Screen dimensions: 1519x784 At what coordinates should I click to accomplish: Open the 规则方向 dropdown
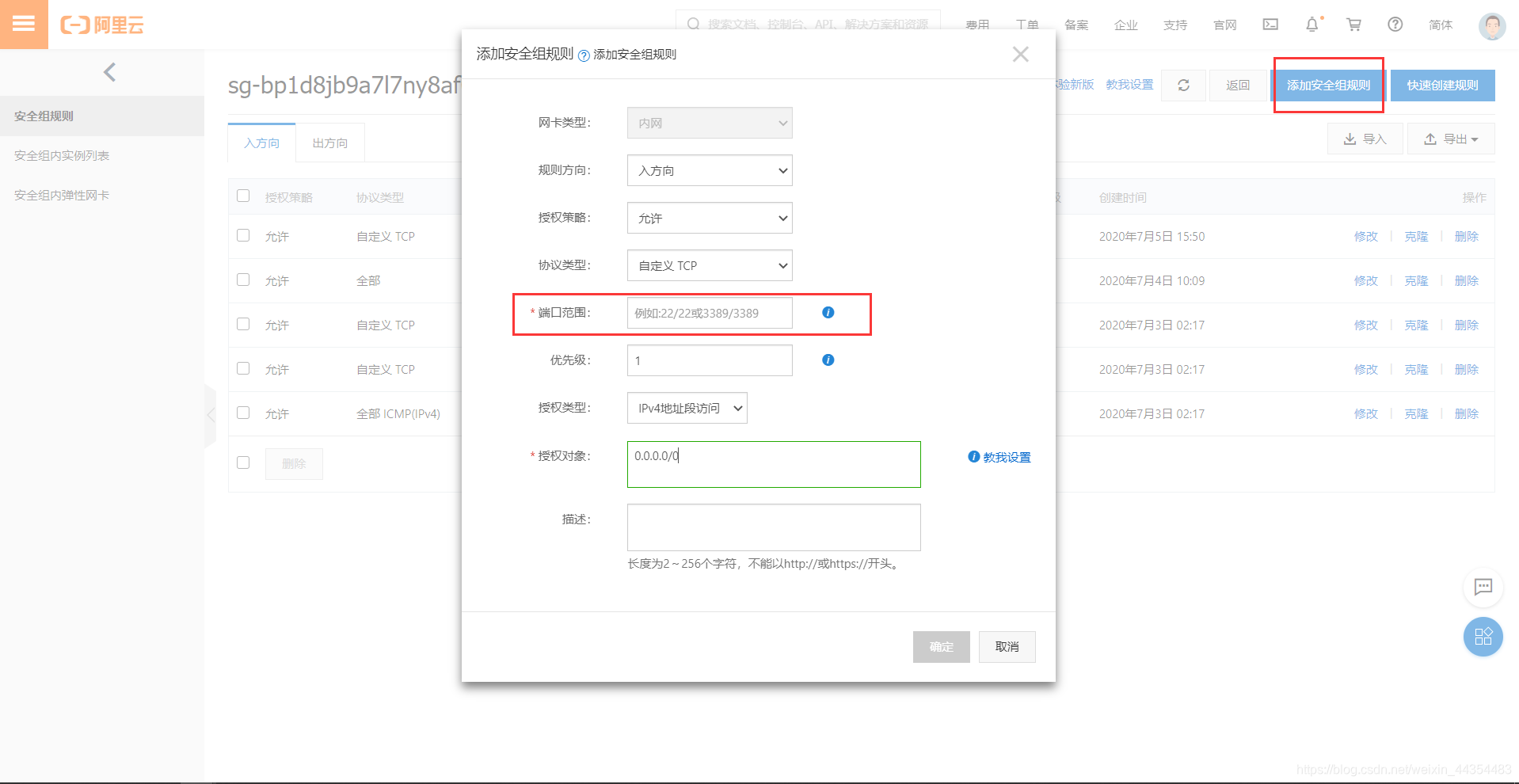click(x=709, y=170)
